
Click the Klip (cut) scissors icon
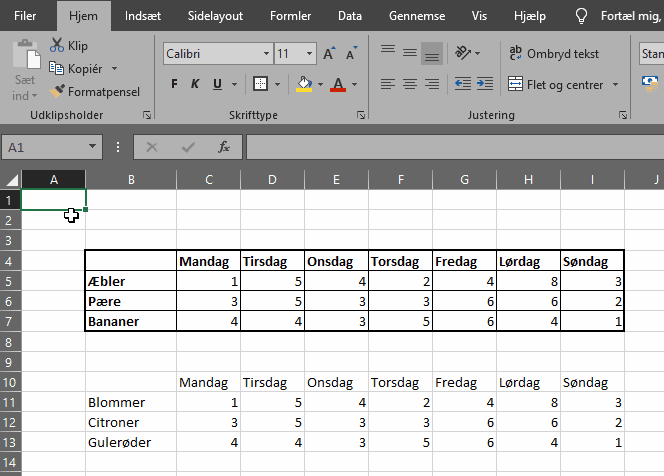point(58,46)
